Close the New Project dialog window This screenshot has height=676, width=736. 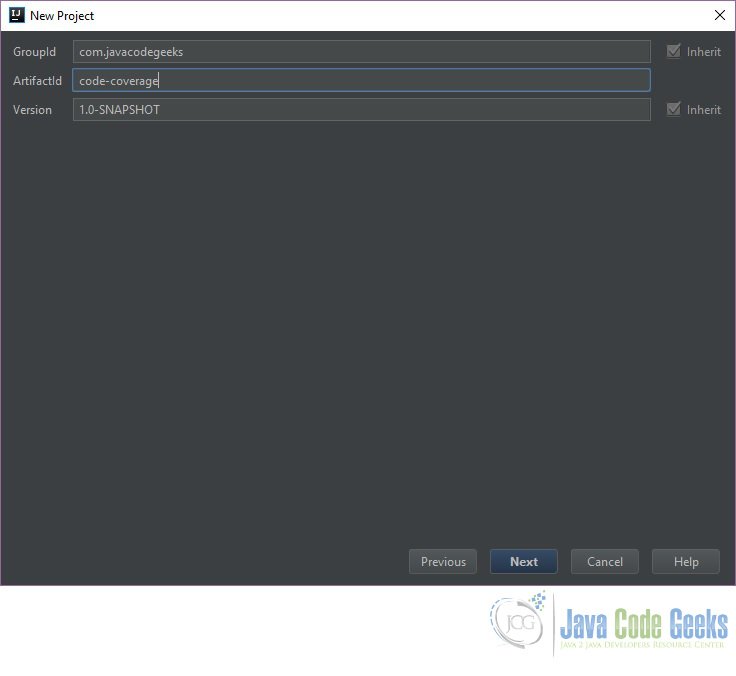(720, 15)
